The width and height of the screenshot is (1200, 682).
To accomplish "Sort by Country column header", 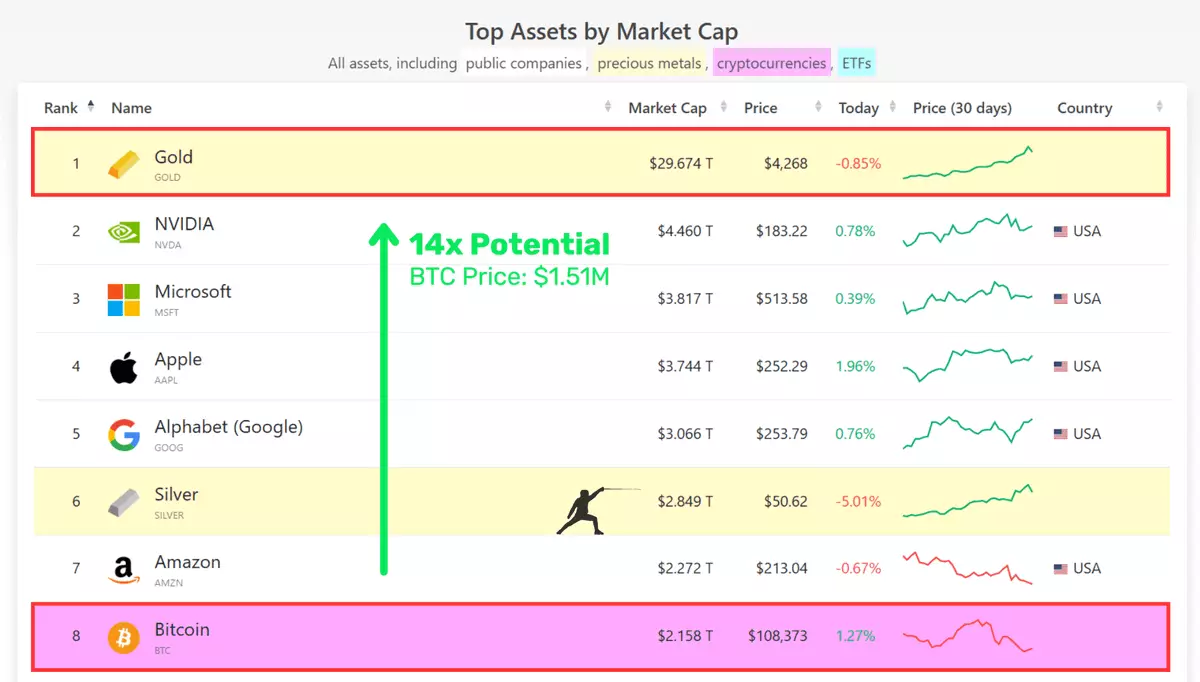I will click(x=1084, y=108).
